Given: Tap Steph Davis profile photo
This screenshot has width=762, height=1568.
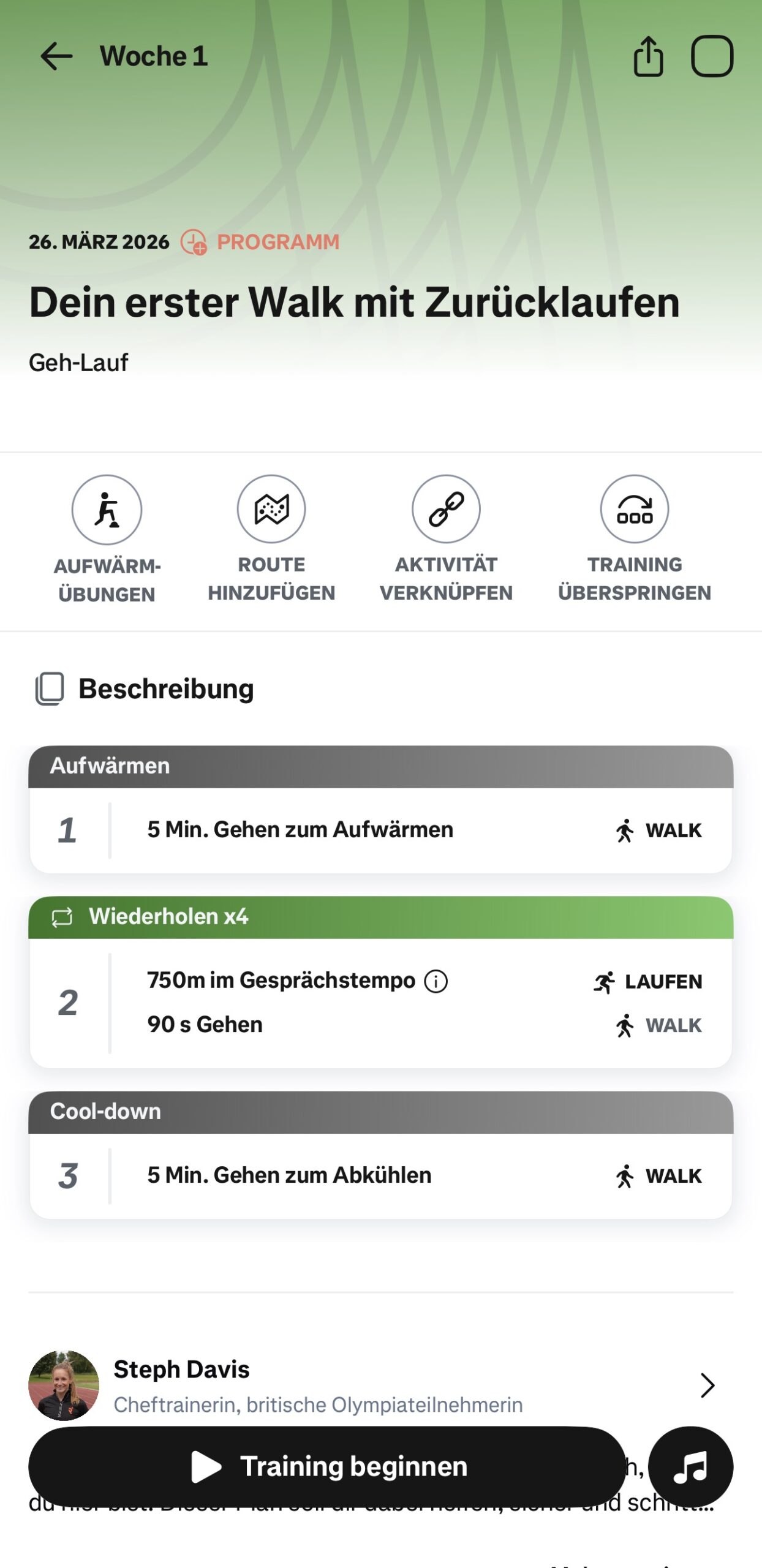Looking at the screenshot, I should 64,1385.
